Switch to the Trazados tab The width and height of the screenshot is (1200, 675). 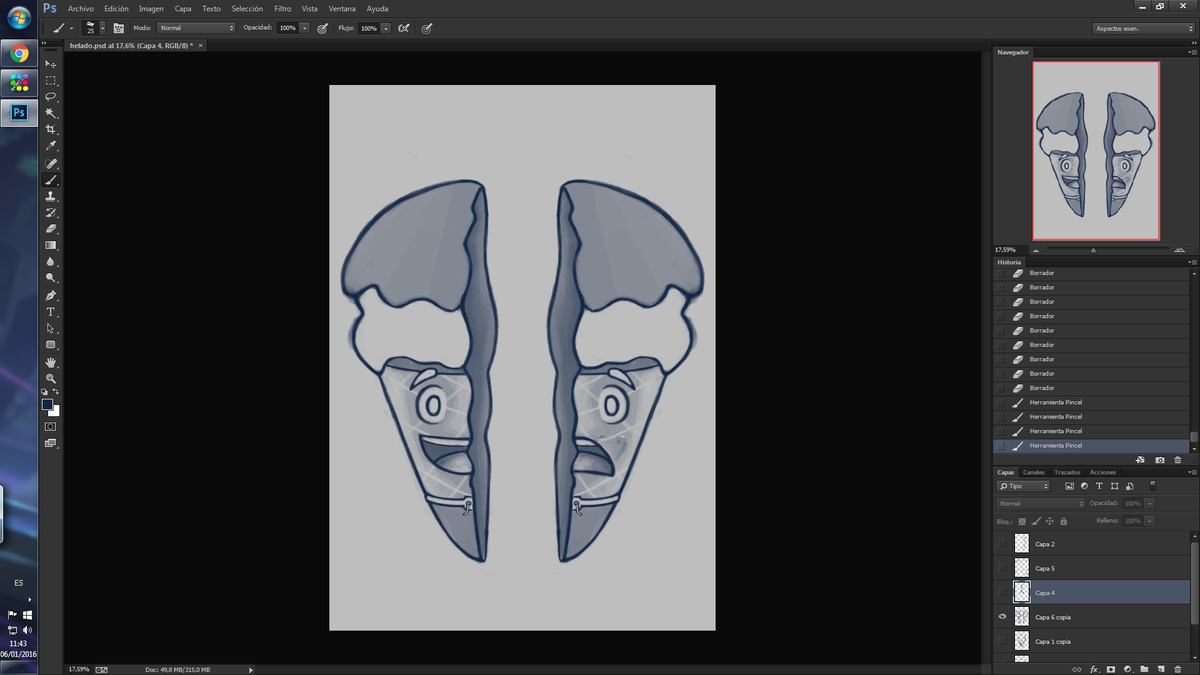pos(1067,472)
